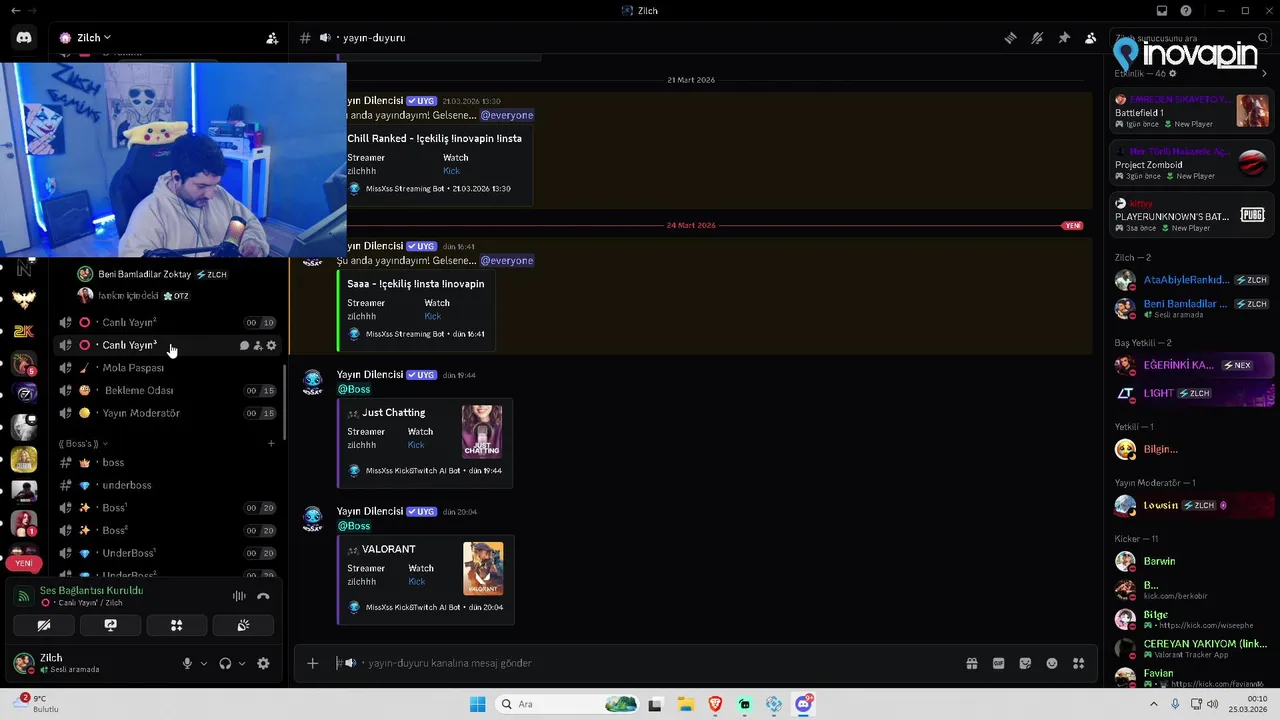Open the Threads icon in channel header
Screen dimensions: 1280x720
(x=1011, y=38)
